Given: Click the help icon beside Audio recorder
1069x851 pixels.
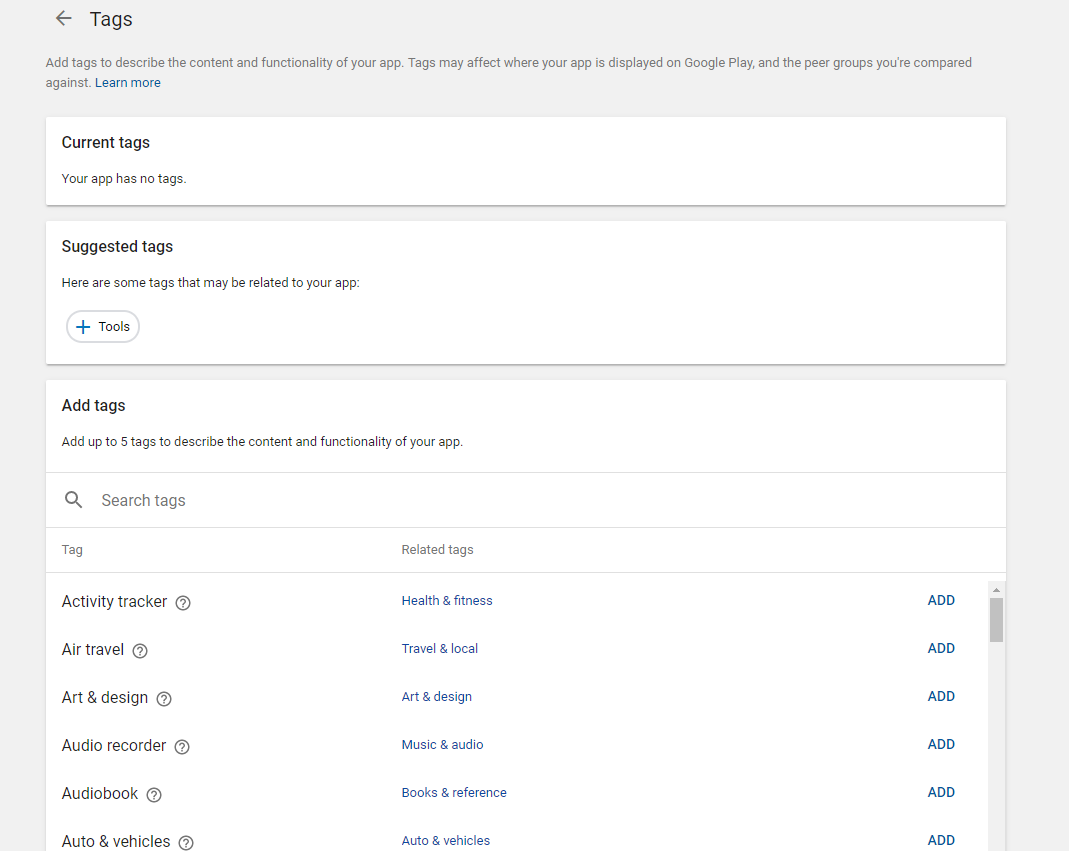Looking at the screenshot, I should [x=181, y=746].
